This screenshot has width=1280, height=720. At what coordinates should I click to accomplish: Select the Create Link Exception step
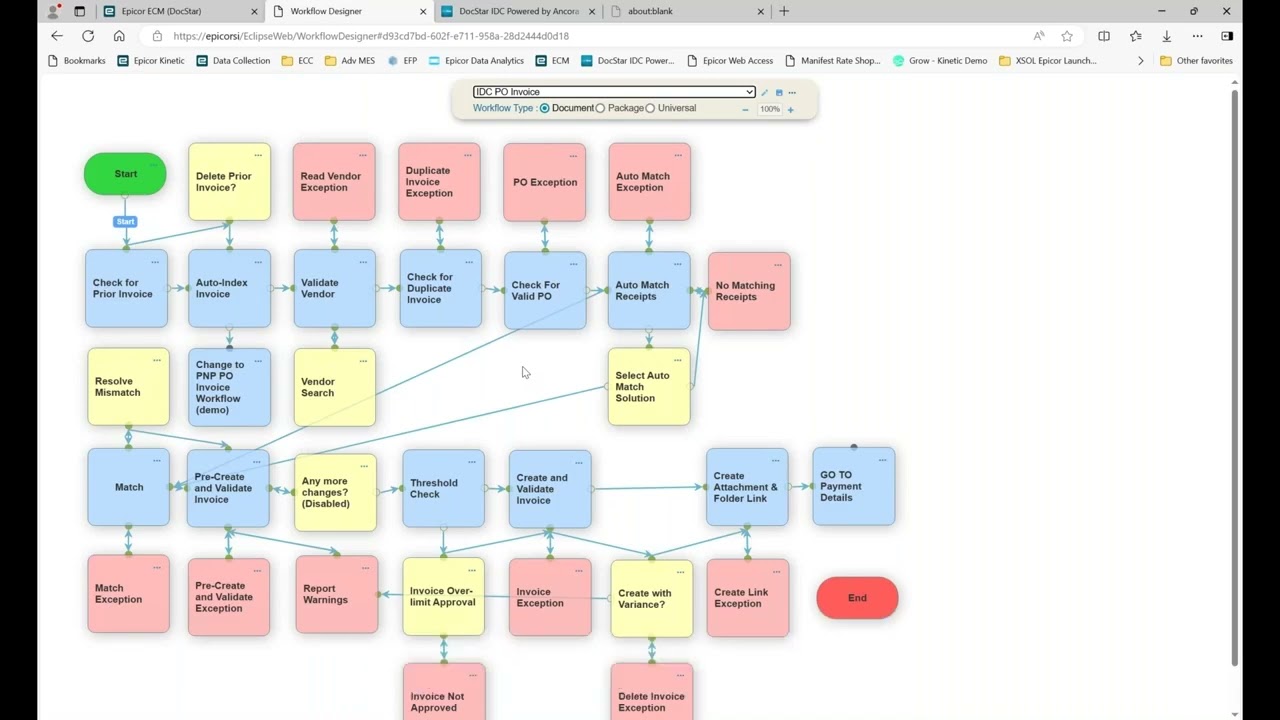tap(748, 598)
